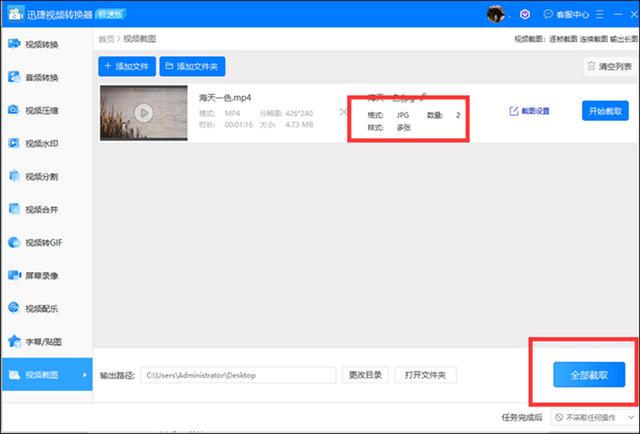Select 字幕/贴图 in the sidebar
Image resolution: width=640 pixels, height=434 pixels.
(45, 341)
